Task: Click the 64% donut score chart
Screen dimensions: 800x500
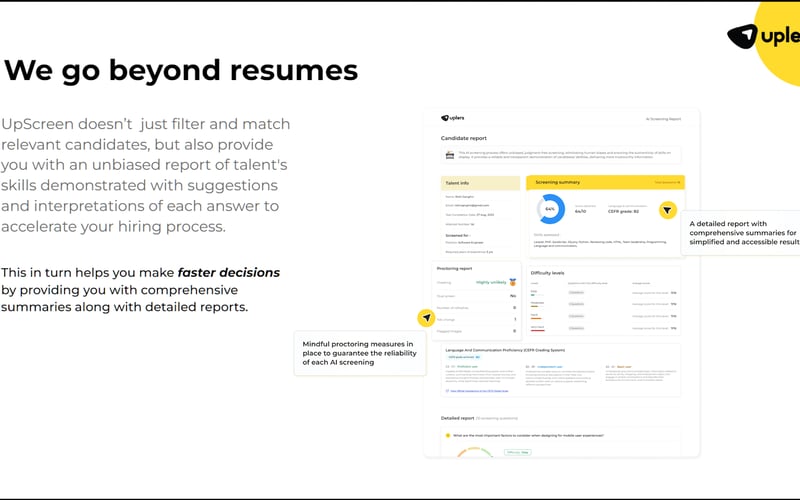Action: click(x=551, y=209)
